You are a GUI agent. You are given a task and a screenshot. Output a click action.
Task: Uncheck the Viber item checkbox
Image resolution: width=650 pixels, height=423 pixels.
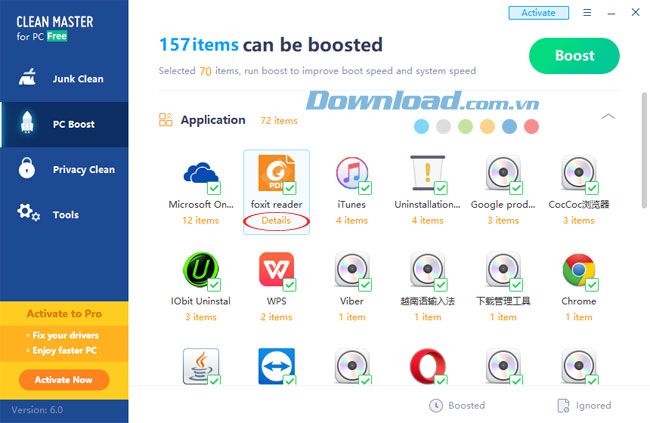(x=365, y=284)
